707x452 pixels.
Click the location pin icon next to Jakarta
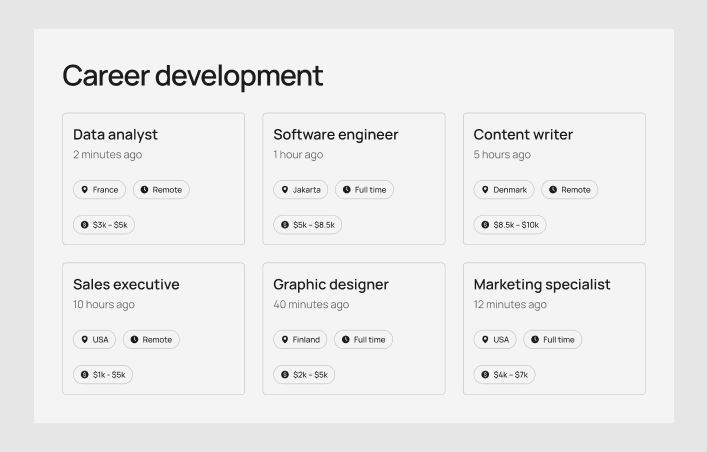[x=285, y=190]
